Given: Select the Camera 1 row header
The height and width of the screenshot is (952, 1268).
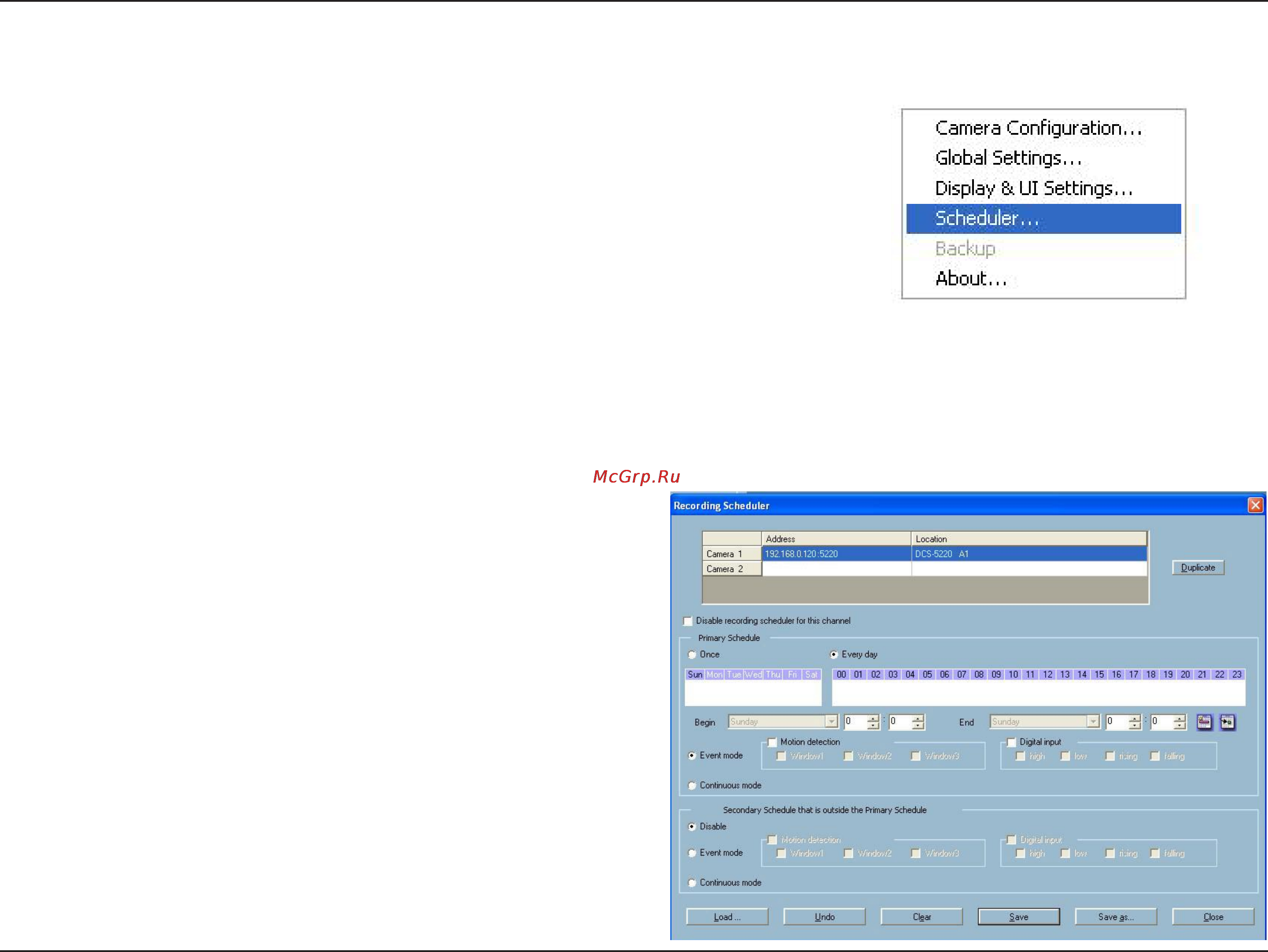Looking at the screenshot, I should point(732,553).
